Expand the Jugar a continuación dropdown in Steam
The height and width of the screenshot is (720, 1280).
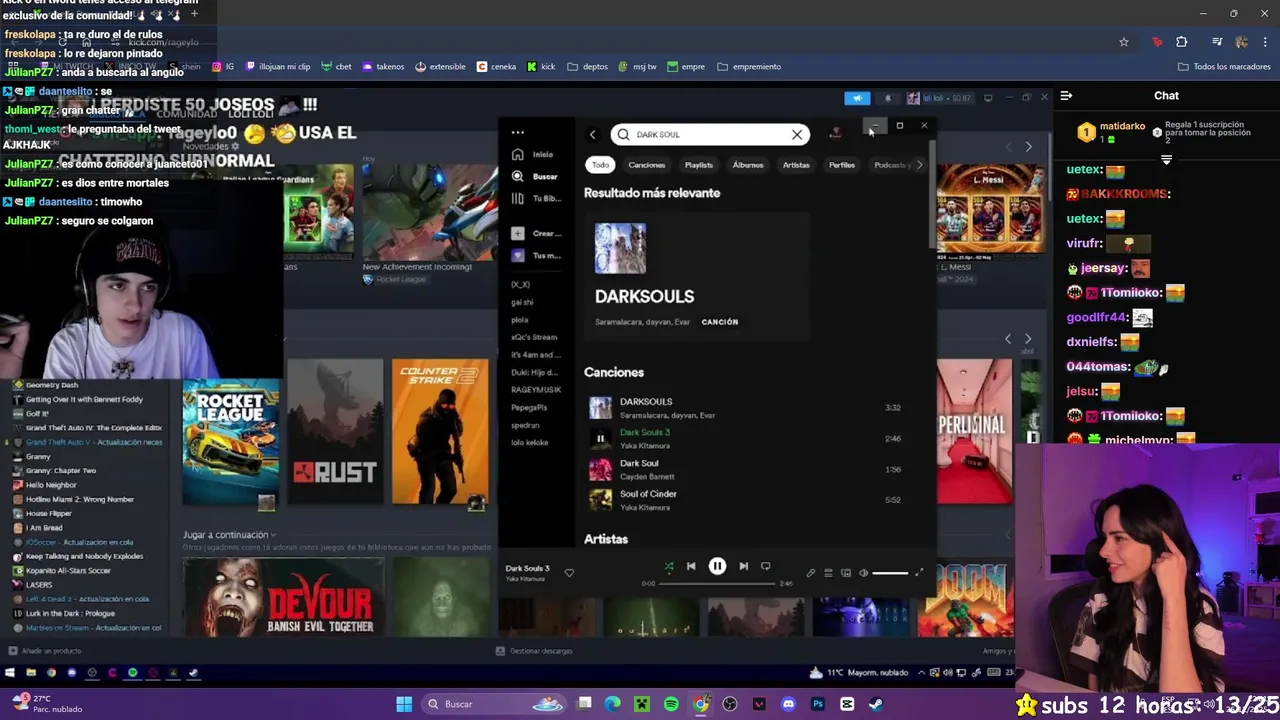229,535
